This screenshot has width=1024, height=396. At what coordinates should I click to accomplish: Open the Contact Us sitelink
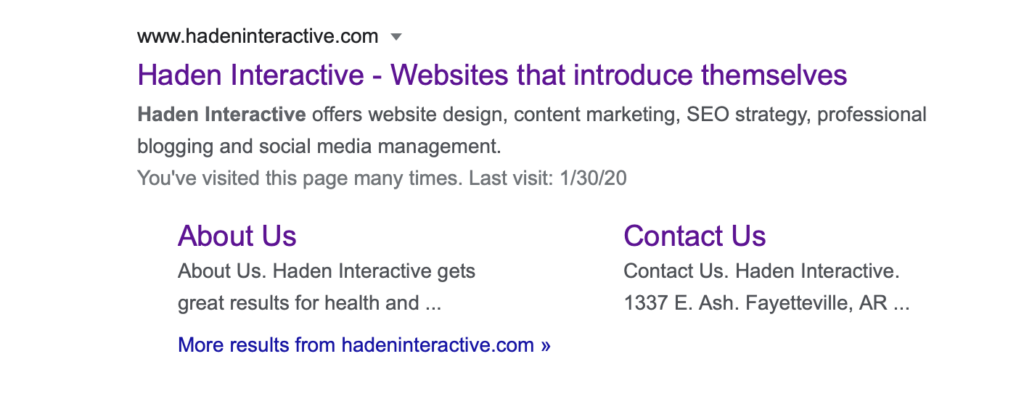pyautogui.click(x=695, y=236)
